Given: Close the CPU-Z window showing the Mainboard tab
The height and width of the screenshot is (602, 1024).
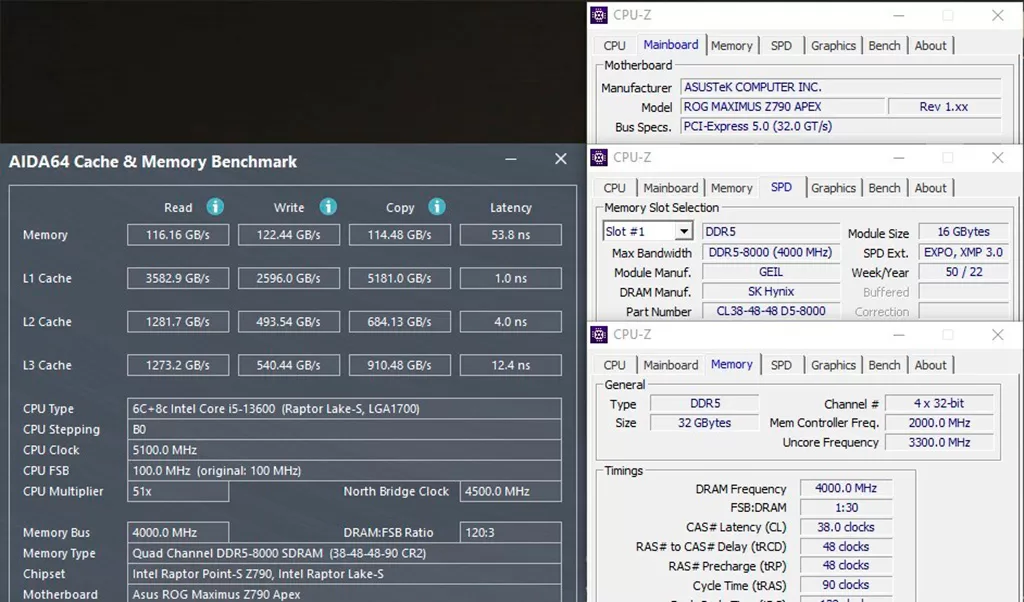Looking at the screenshot, I should click(997, 15).
